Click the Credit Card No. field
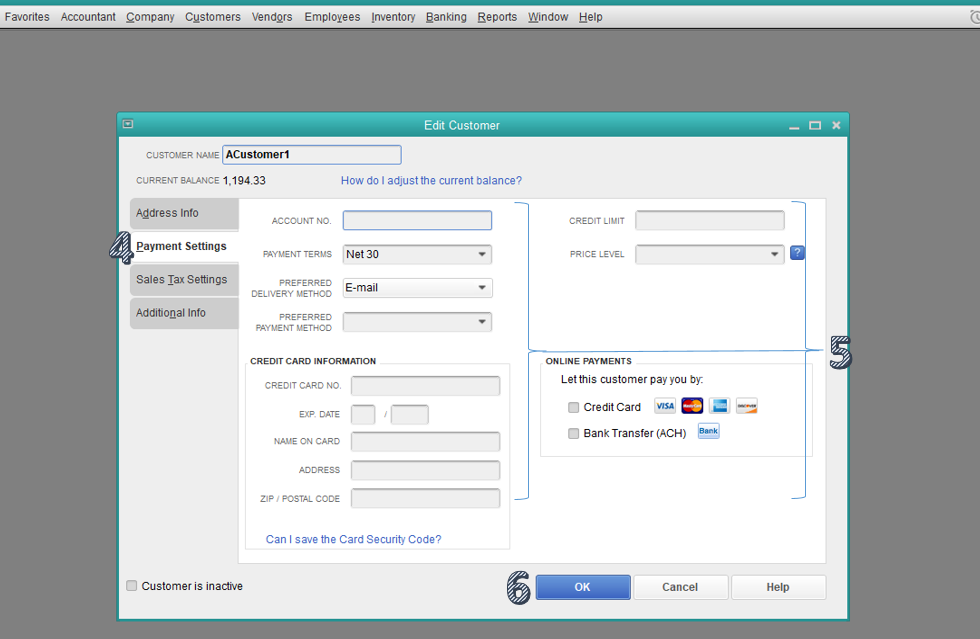This screenshot has height=639, width=980. tap(426, 386)
